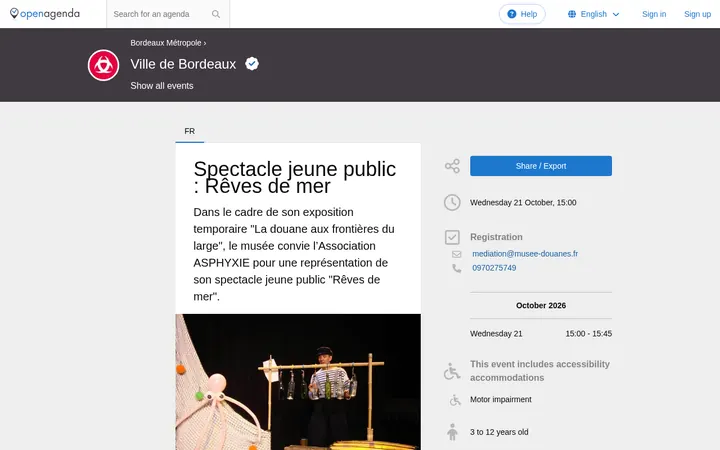Select the Wednesday 21 timing row

[541, 334]
